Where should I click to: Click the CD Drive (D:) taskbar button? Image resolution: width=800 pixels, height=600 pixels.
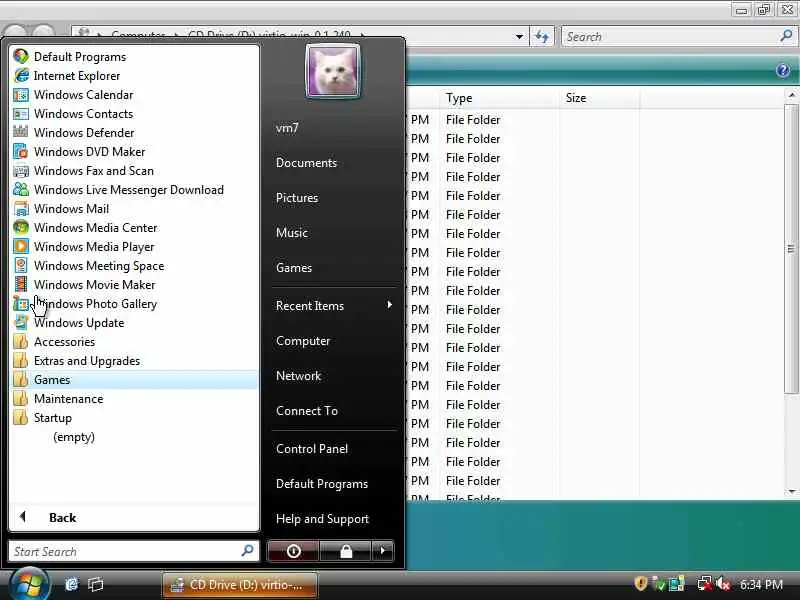(240, 585)
